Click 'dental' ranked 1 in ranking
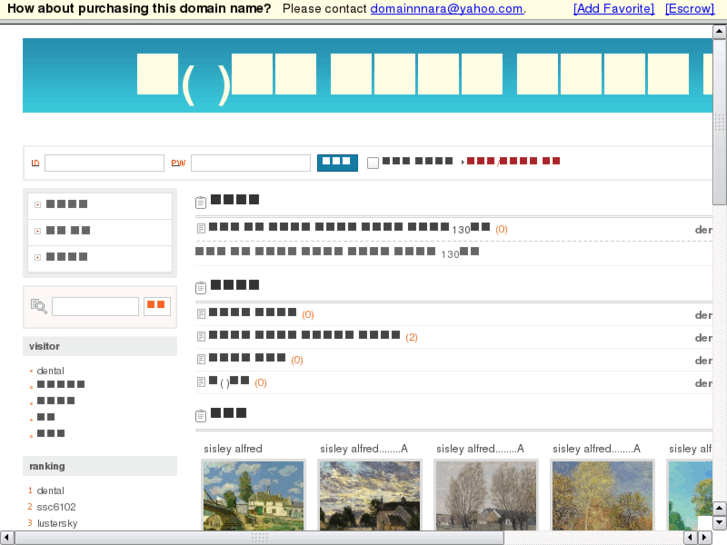727x545 pixels. (x=51, y=490)
